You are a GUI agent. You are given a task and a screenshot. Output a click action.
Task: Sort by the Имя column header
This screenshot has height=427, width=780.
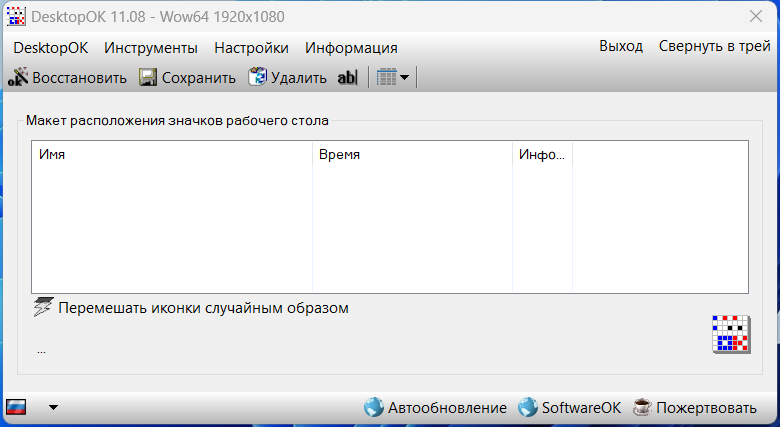coord(172,154)
